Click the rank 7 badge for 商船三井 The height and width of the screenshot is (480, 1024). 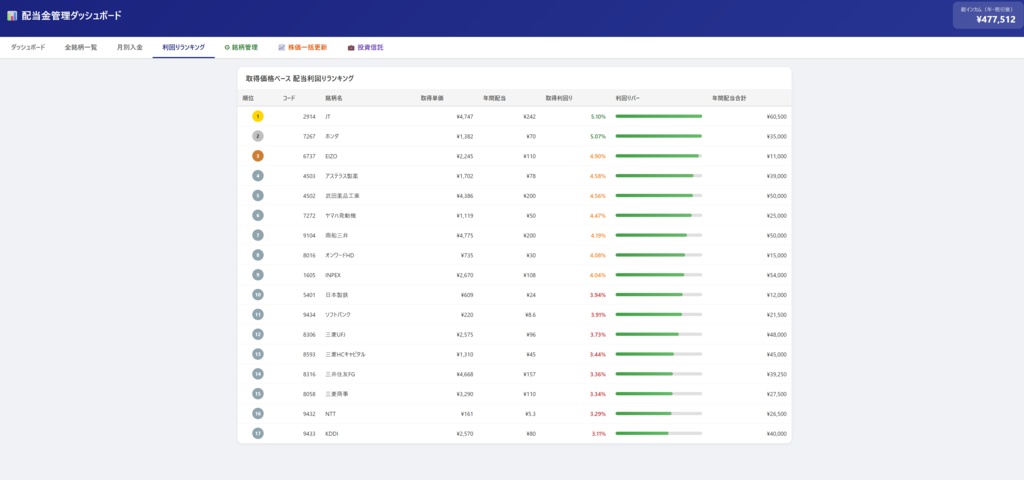click(258, 235)
